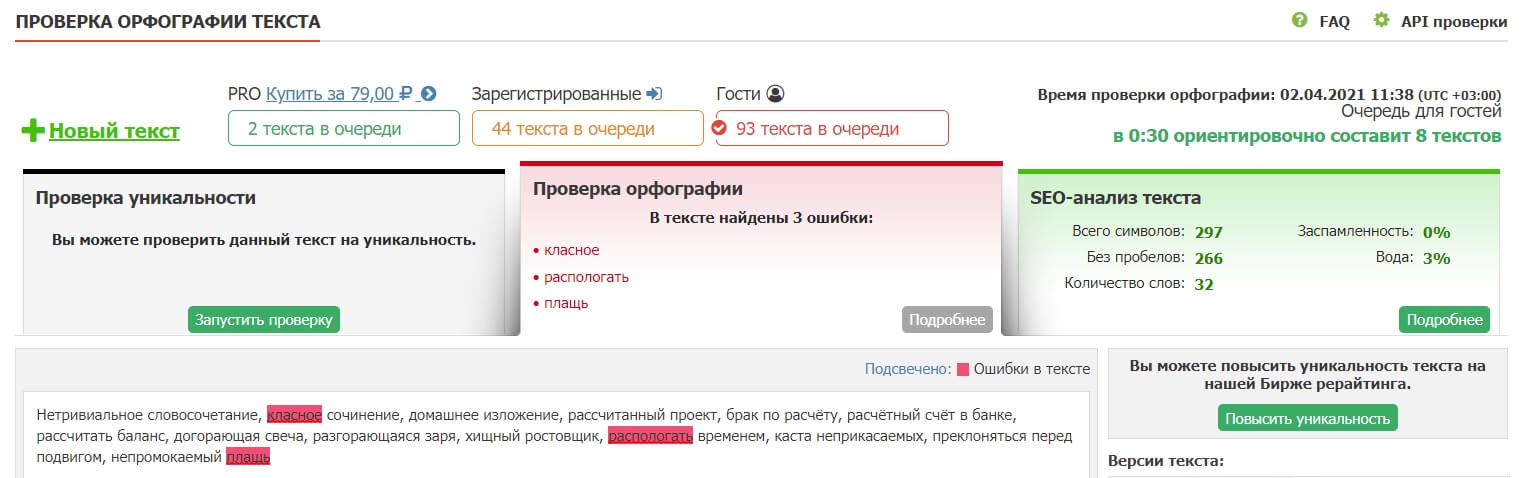Screen dimensions: 1526x478
Task: Click the Подсвечено label
Action: pos(908,369)
